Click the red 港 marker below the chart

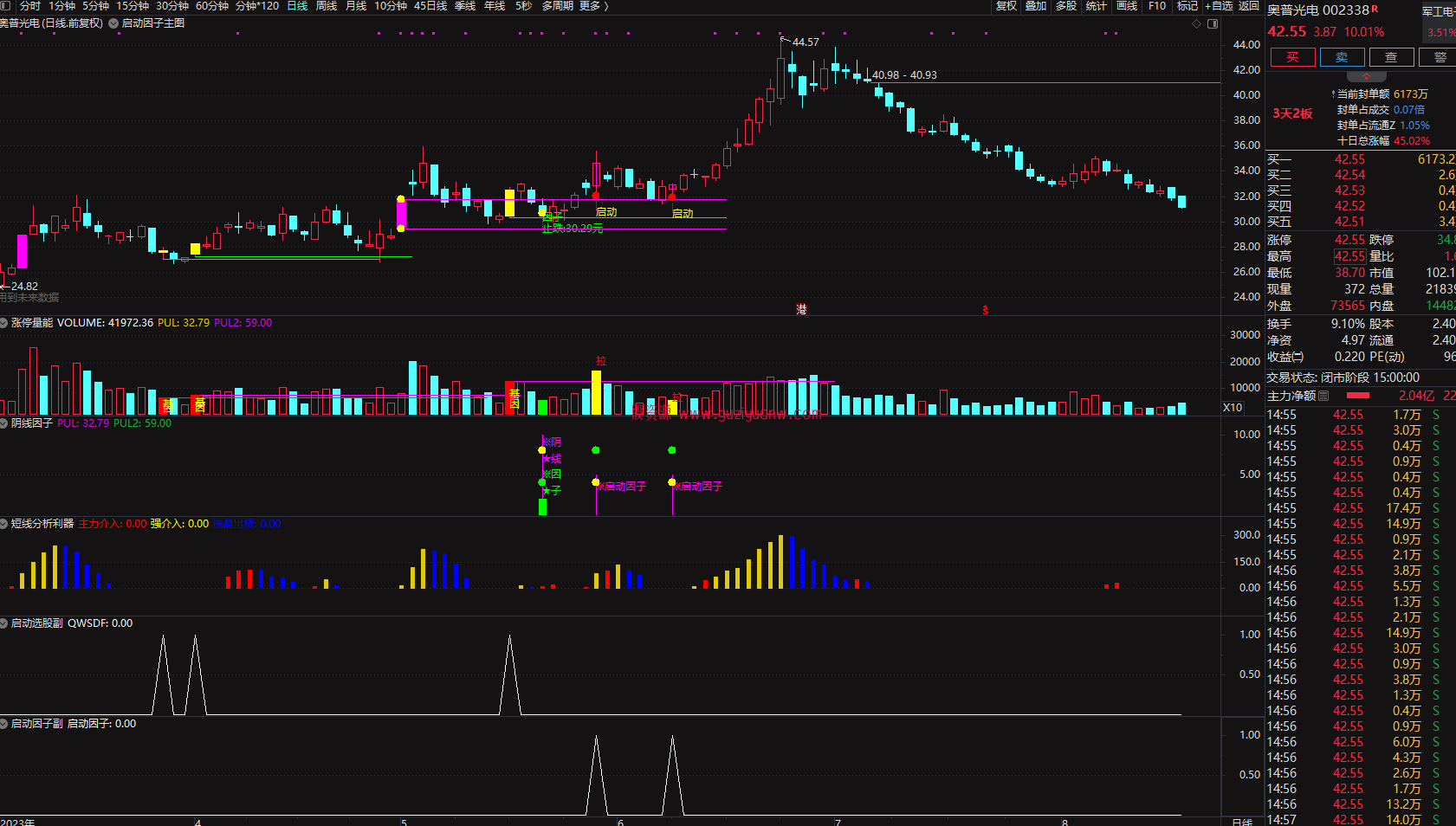coord(801,309)
